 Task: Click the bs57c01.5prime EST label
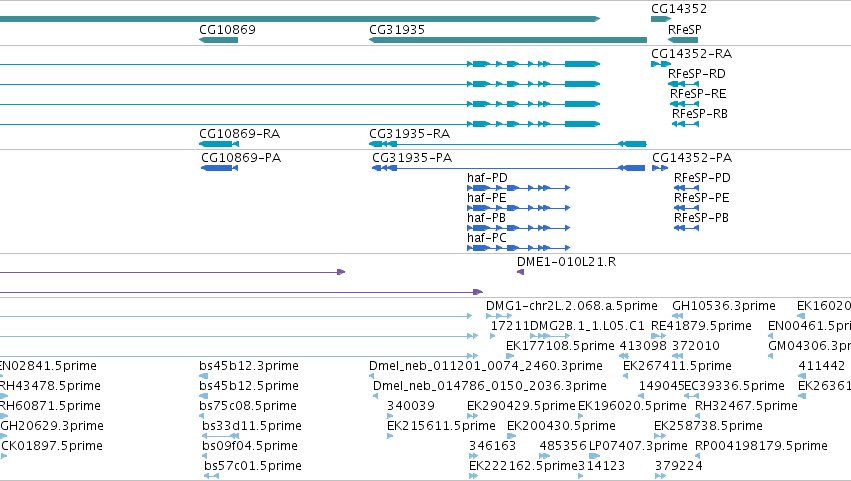[253, 467]
